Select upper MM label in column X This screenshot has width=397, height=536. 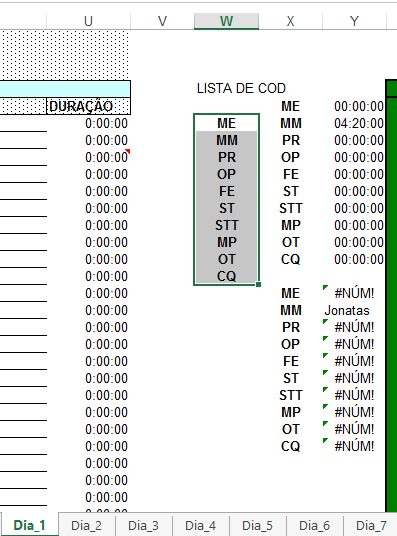[x=291, y=123]
